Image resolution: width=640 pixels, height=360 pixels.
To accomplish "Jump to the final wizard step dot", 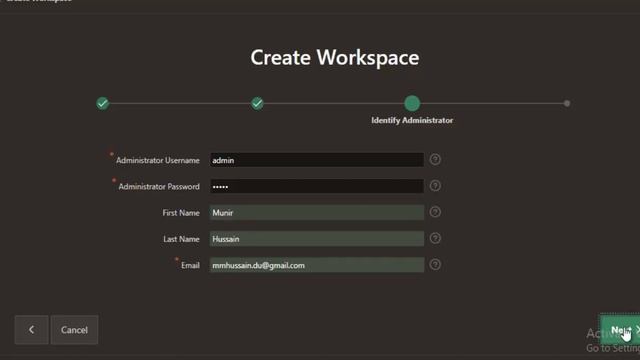I will click(x=567, y=103).
